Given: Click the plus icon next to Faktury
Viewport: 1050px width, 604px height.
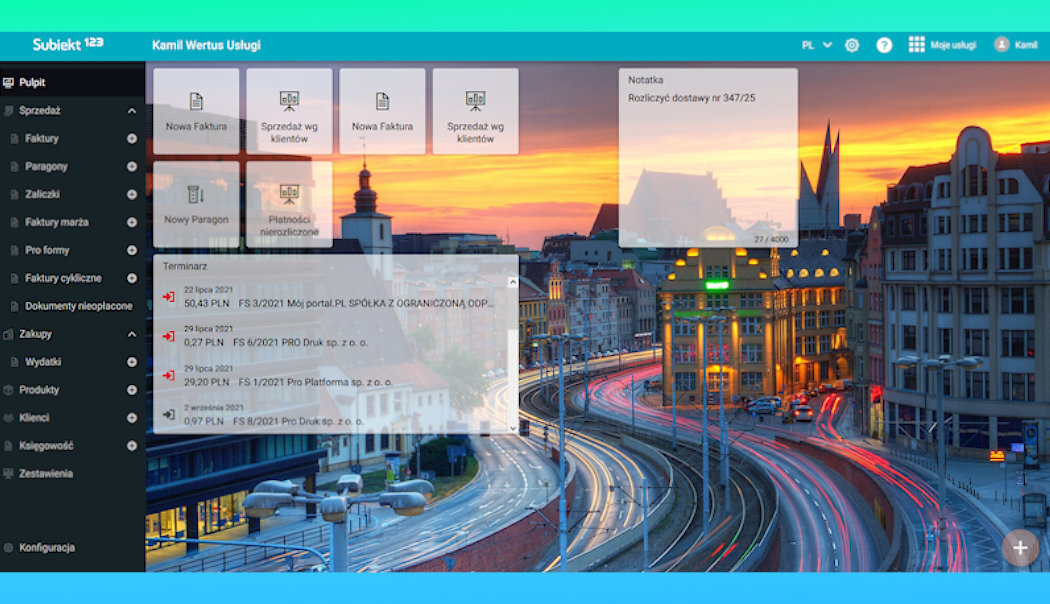Looking at the screenshot, I should point(132,139).
